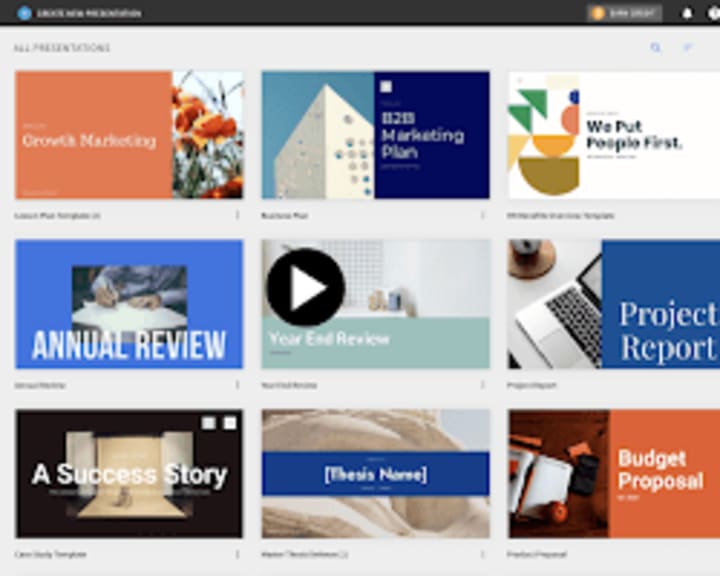The image size is (720, 576).
Task: Open options menu for B2B Marketing Plan
Action: [483, 215]
